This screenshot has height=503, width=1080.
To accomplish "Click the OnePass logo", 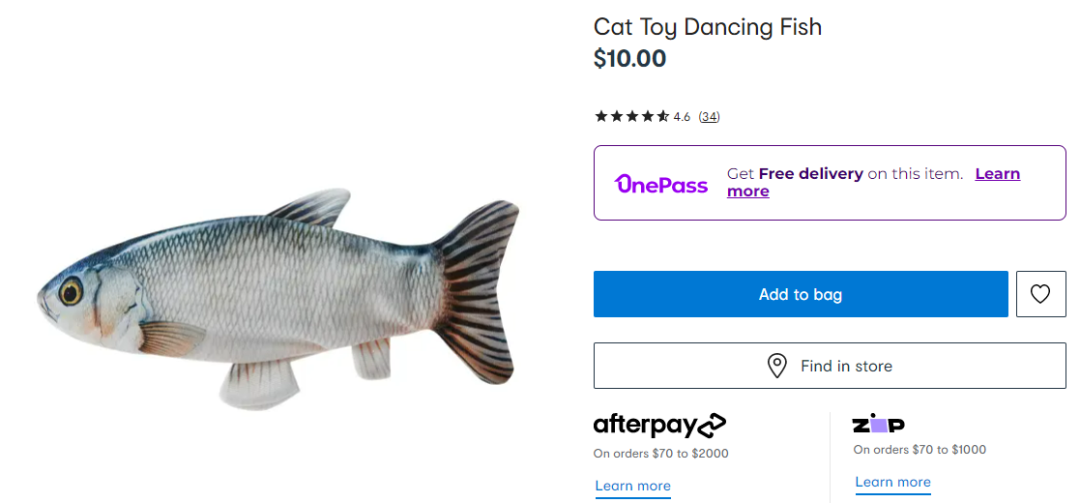I will tap(661, 184).
